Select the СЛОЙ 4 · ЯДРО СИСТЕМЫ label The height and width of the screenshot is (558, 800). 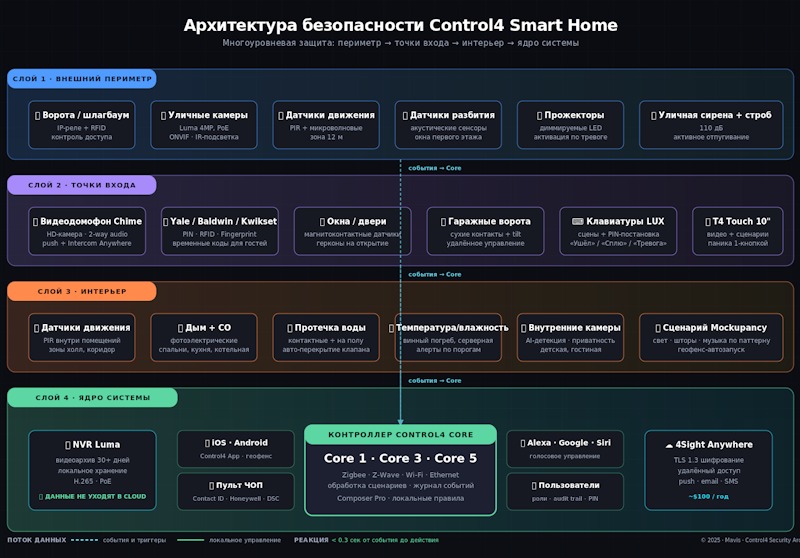click(x=92, y=397)
